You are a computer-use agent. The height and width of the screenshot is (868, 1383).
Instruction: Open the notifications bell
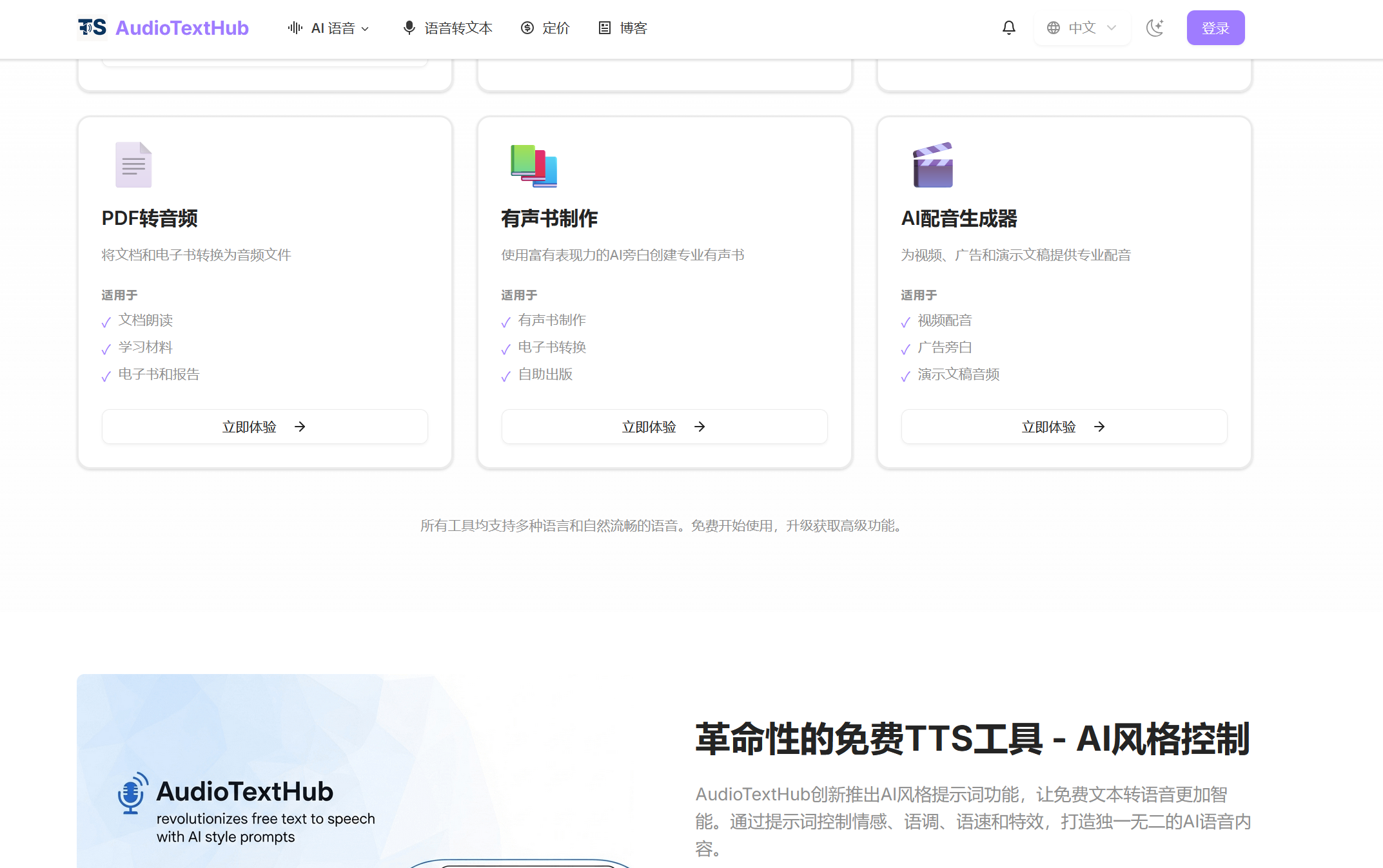[1008, 27]
